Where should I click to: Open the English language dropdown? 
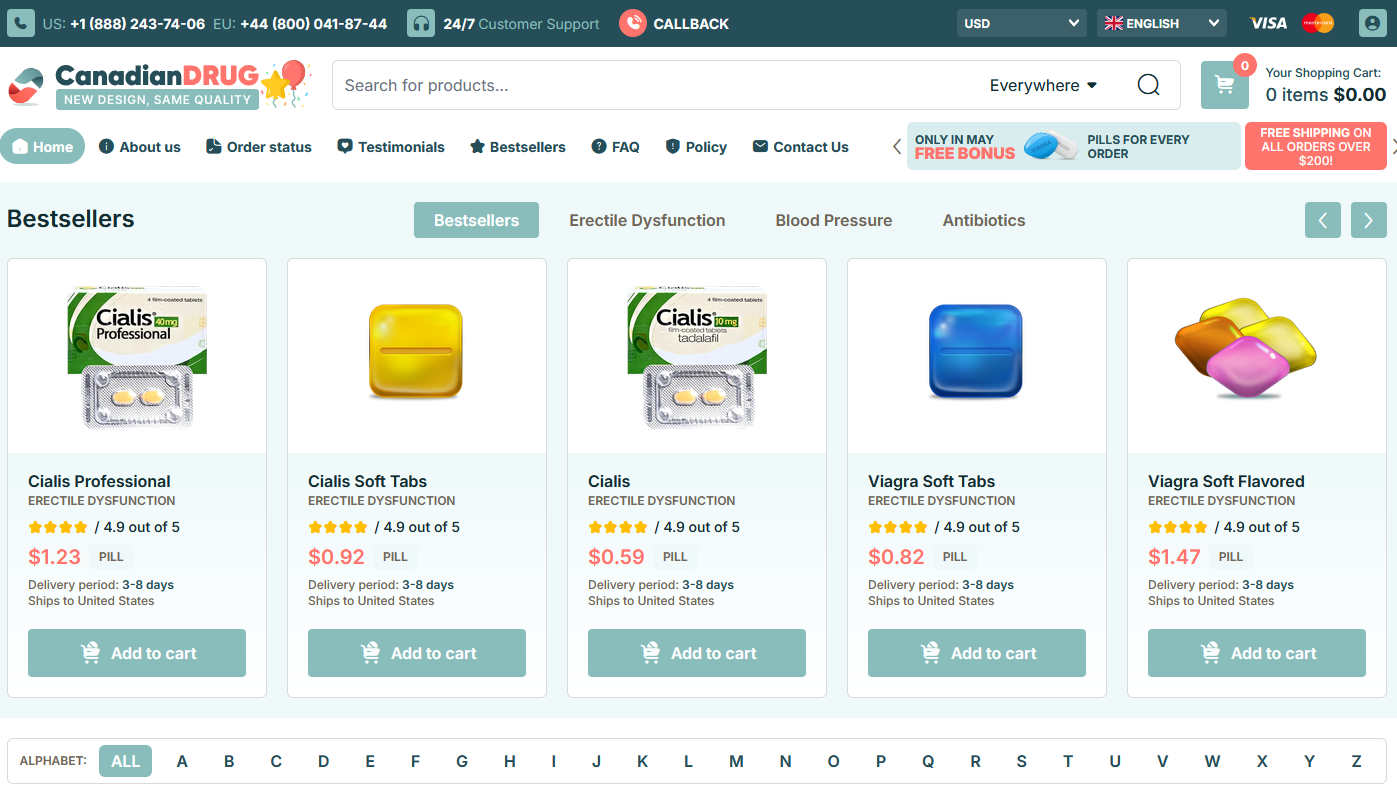1161,23
